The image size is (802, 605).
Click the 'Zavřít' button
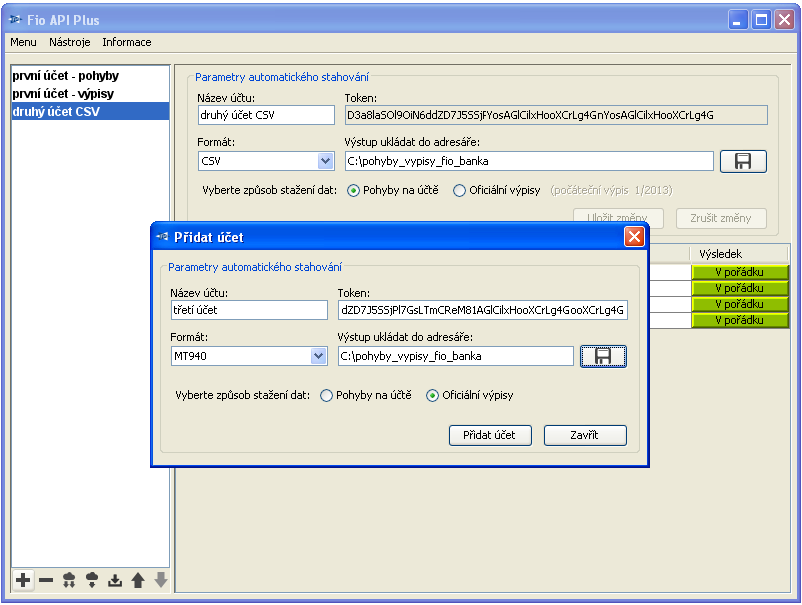(x=585, y=435)
